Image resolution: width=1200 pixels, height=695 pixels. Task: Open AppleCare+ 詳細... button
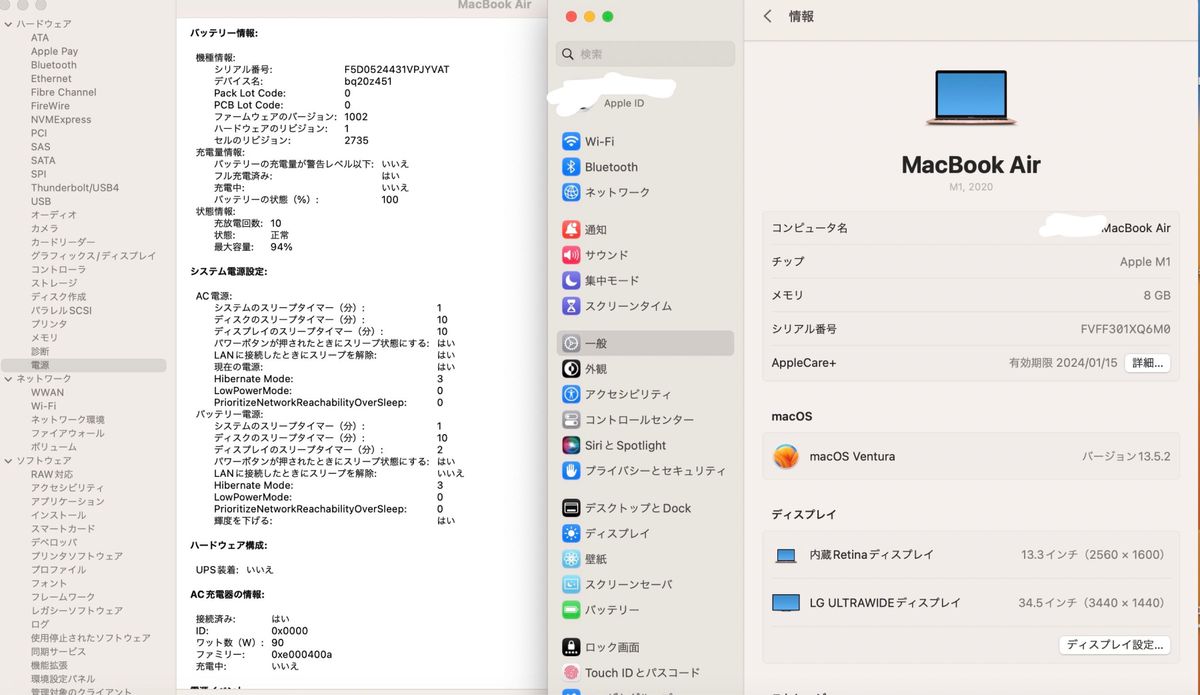click(x=1147, y=363)
